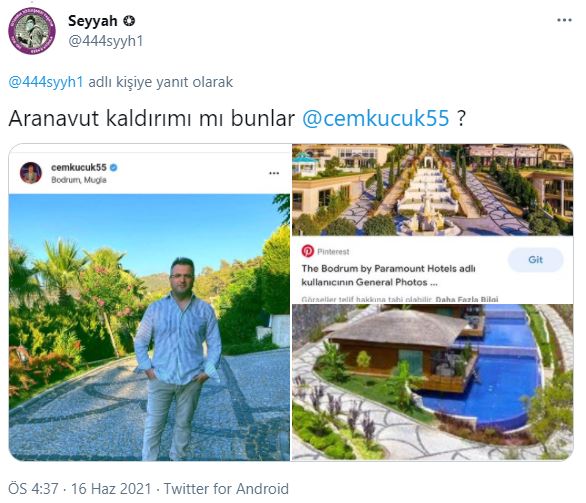Open the pool villa photo
The width and height of the screenshot is (586, 503).
tap(432, 382)
